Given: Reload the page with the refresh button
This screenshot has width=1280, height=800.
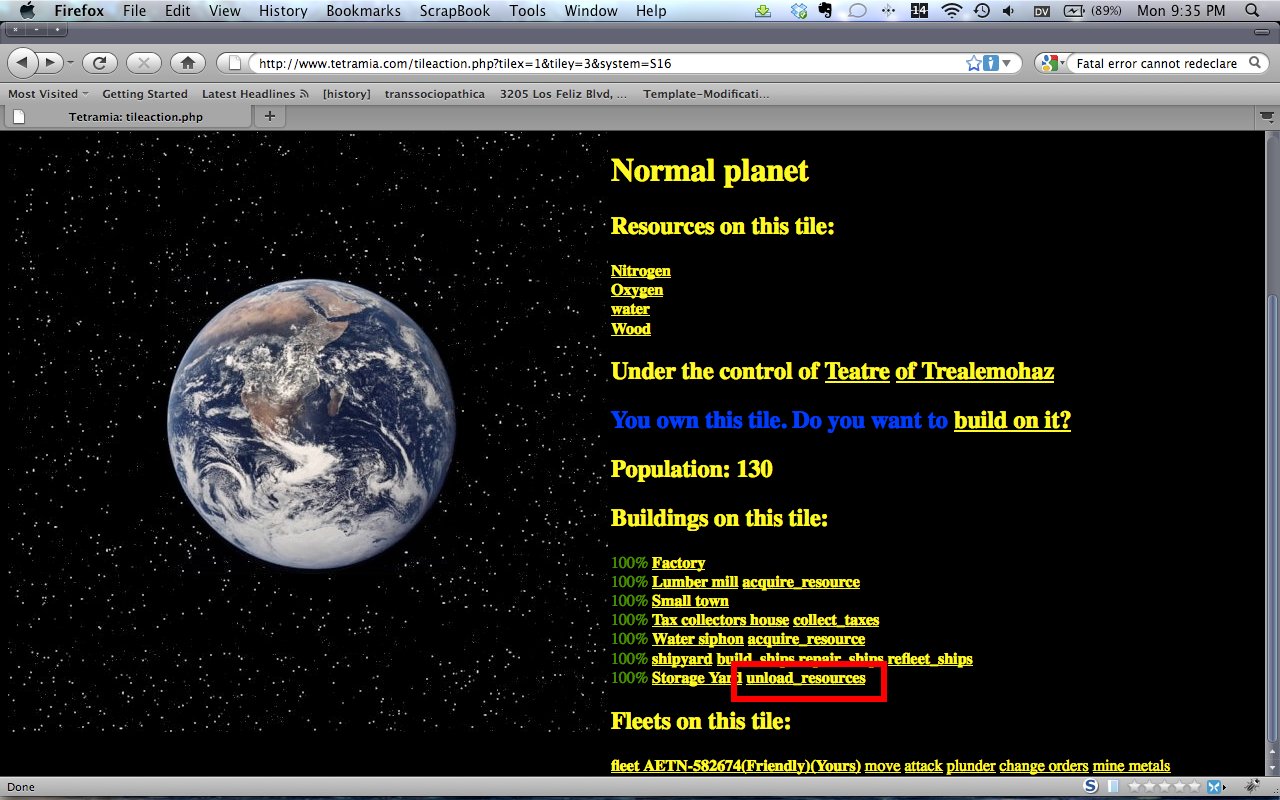Looking at the screenshot, I should [100, 63].
